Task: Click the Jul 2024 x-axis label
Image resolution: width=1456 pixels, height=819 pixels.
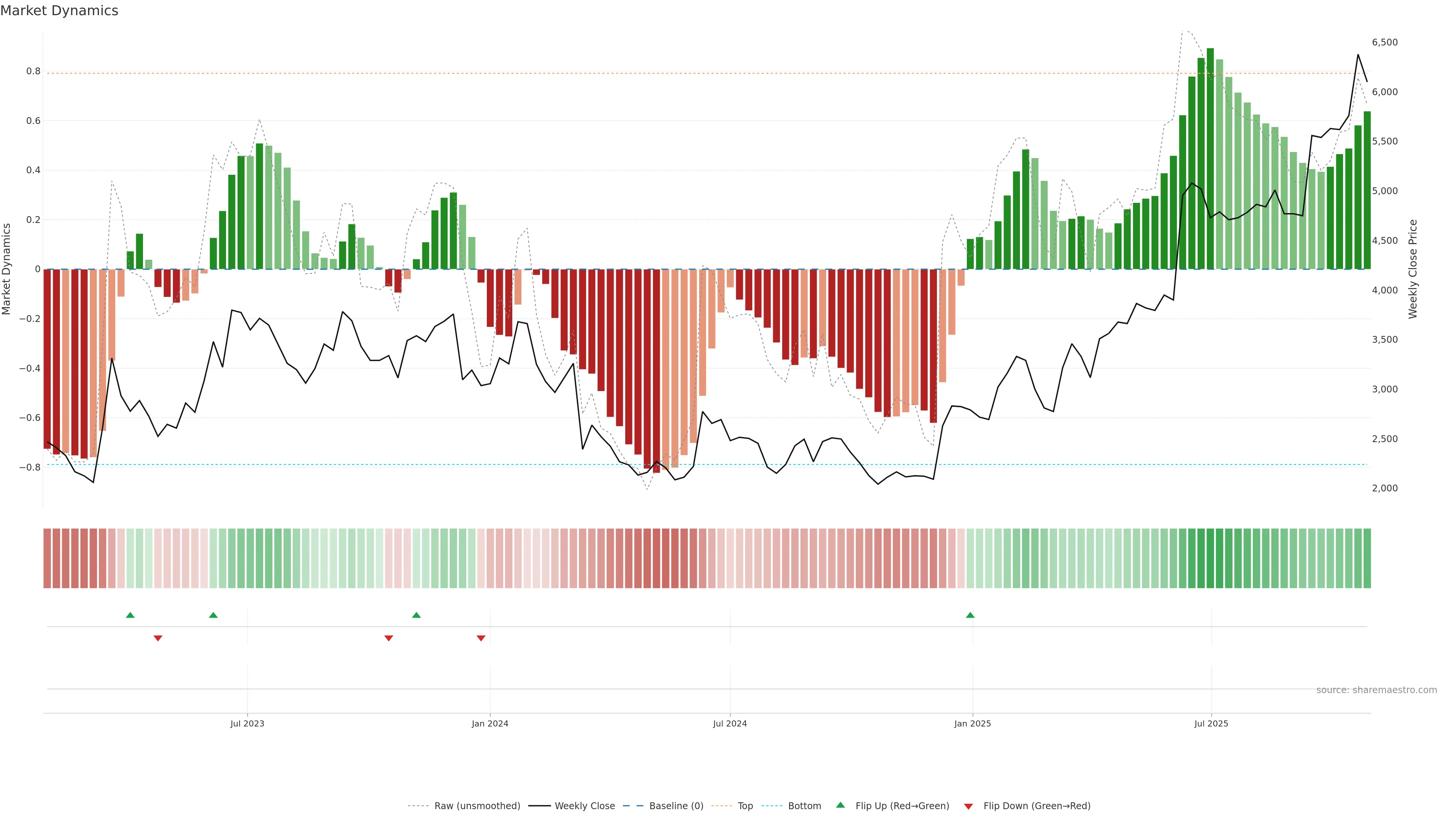Action: pyautogui.click(x=730, y=723)
